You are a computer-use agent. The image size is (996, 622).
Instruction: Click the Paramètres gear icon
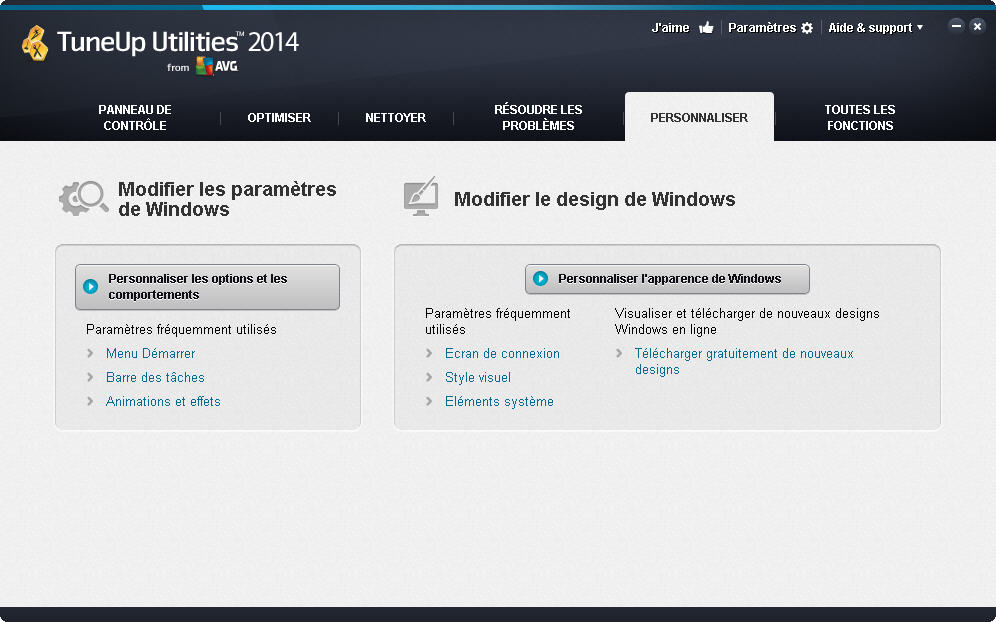click(x=807, y=28)
